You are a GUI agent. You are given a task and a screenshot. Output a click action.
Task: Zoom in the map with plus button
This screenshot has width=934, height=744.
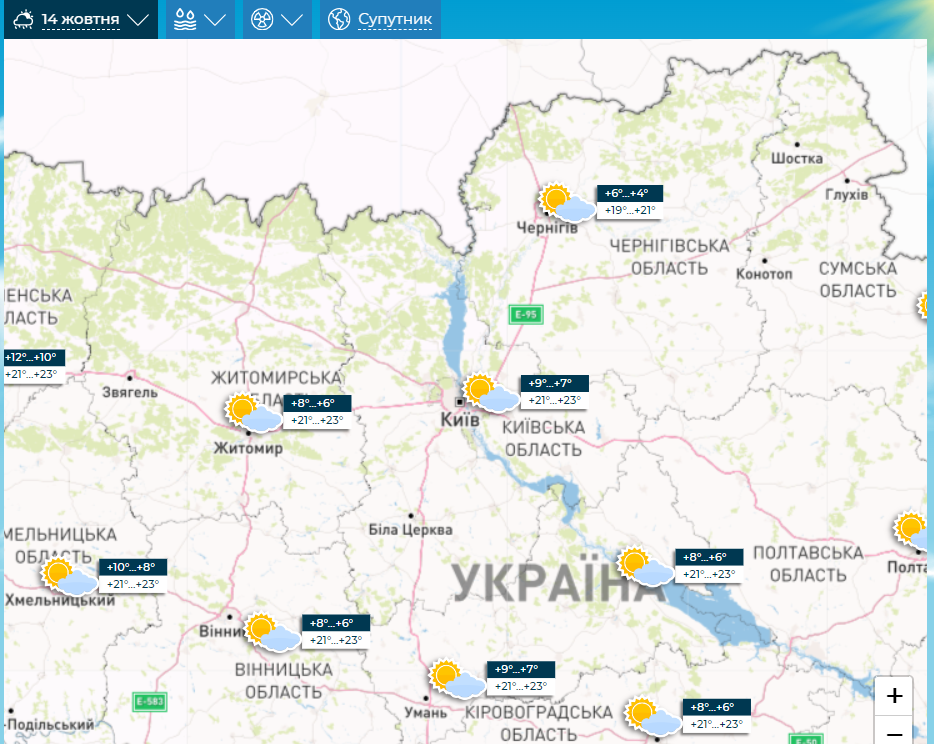(x=894, y=695)
